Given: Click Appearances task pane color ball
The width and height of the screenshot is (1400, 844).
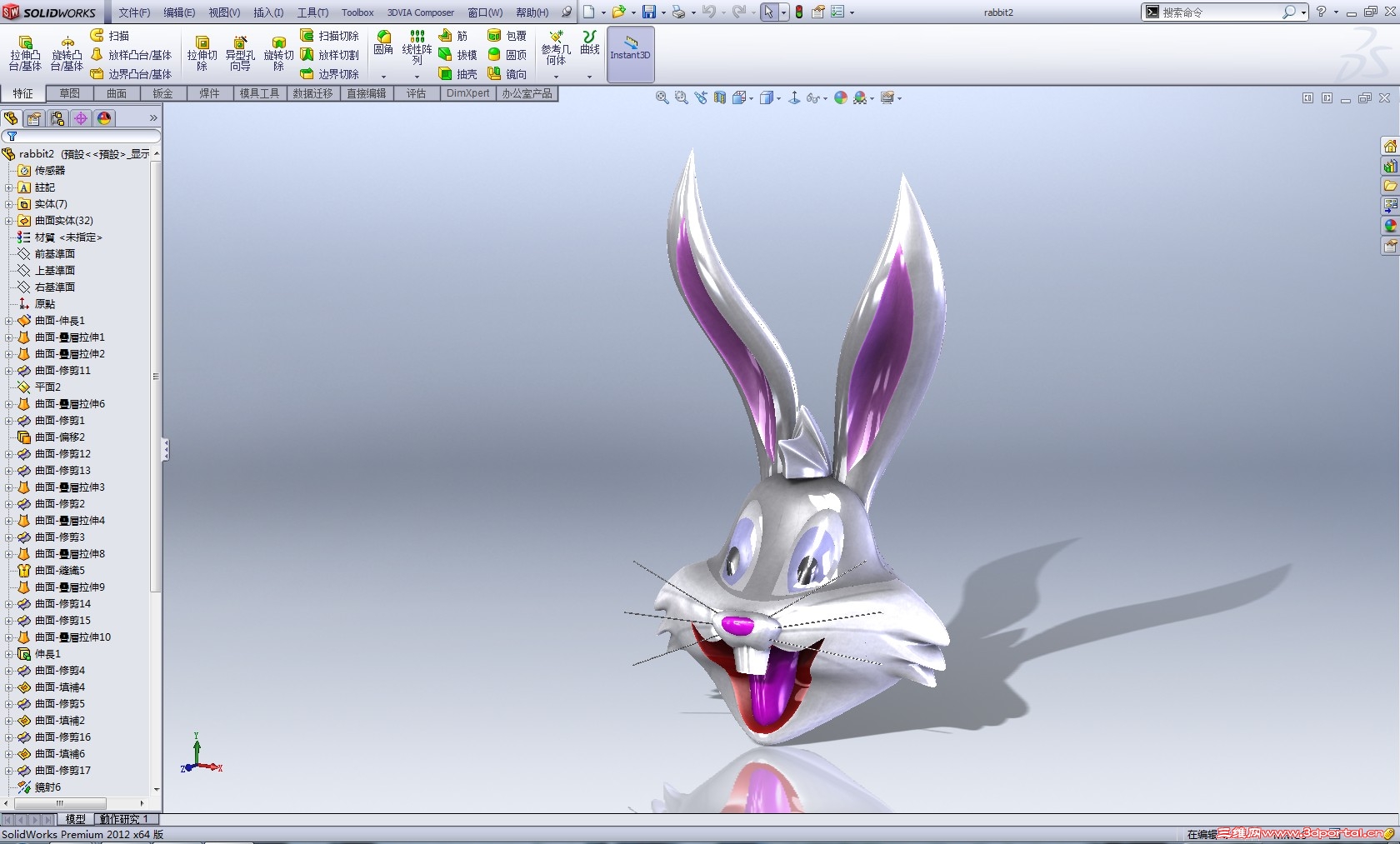Looking at the screenshot, I should (1390, 226).
